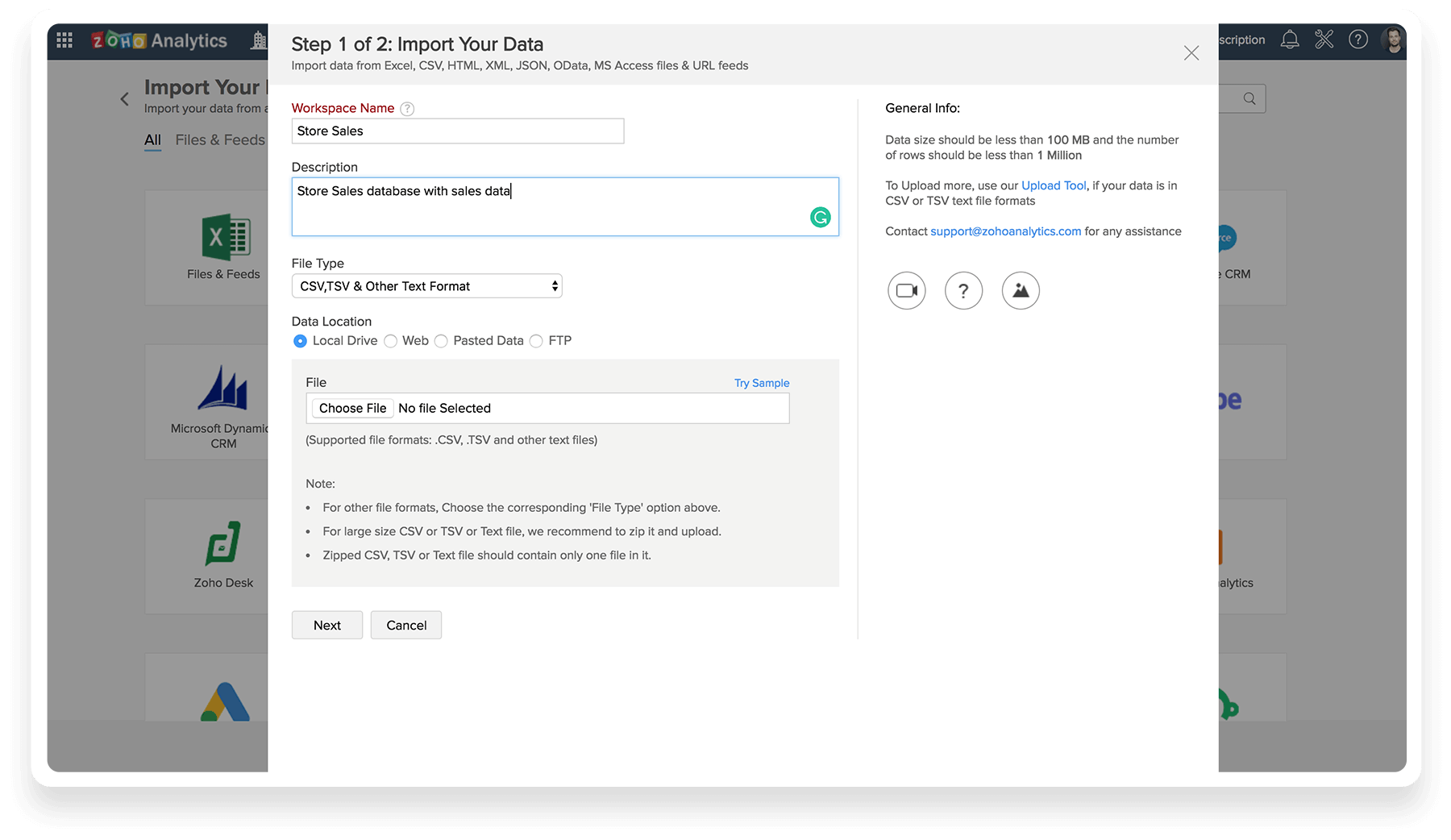Viewport: 1451px width, 840px height.
Task: Go back using the left chevron
Action: coord(124,99)
